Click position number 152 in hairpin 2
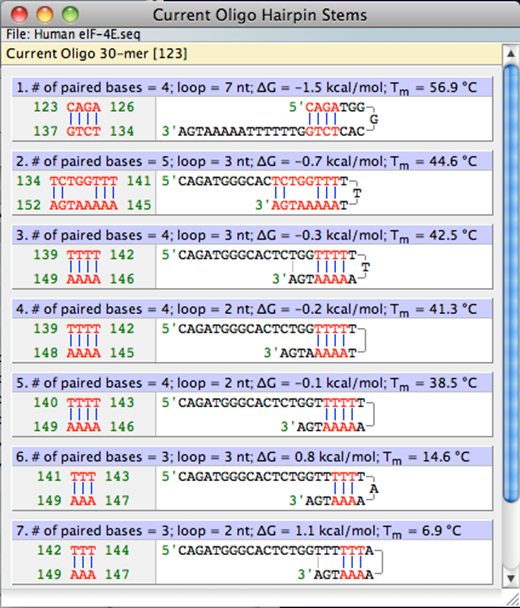This screenshot has height=608, width=520. pyautogui.click(x=28, y=205)
